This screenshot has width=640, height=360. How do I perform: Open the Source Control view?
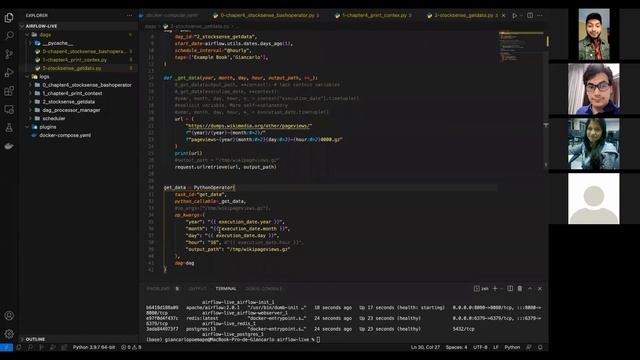pos(9,54)
